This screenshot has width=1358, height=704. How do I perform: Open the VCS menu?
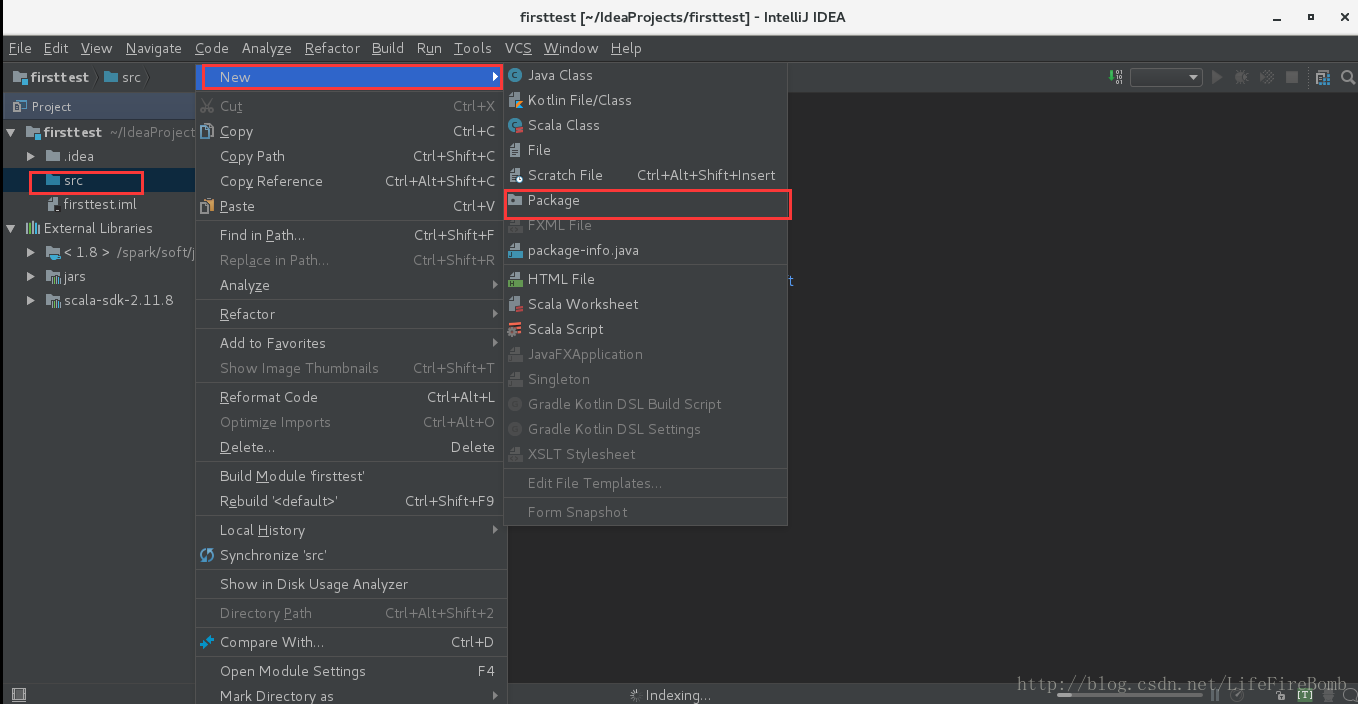tap(518, 48)
